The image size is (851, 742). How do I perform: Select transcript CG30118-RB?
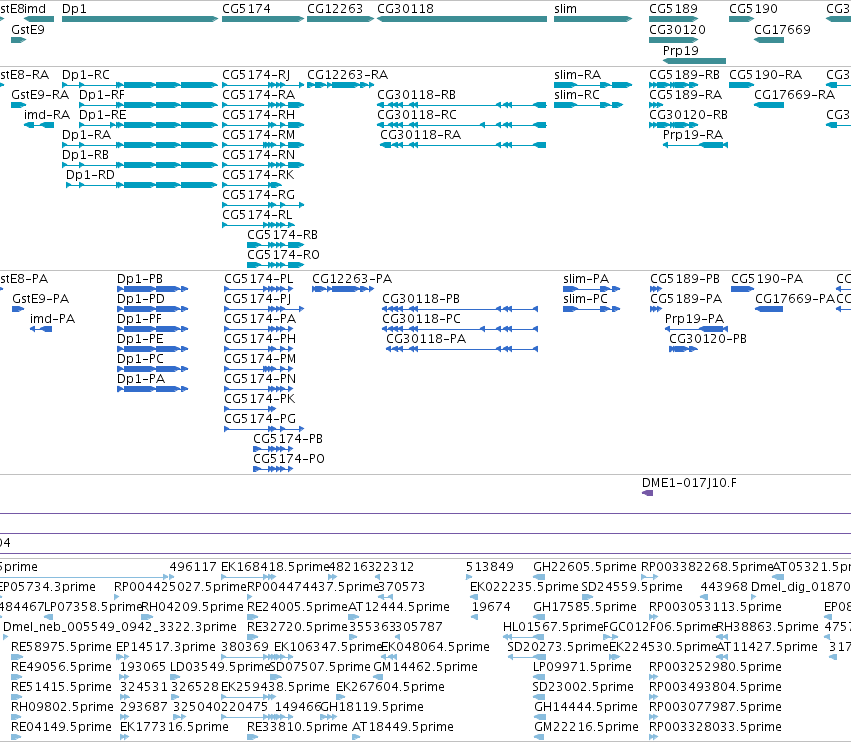point(462,105)
